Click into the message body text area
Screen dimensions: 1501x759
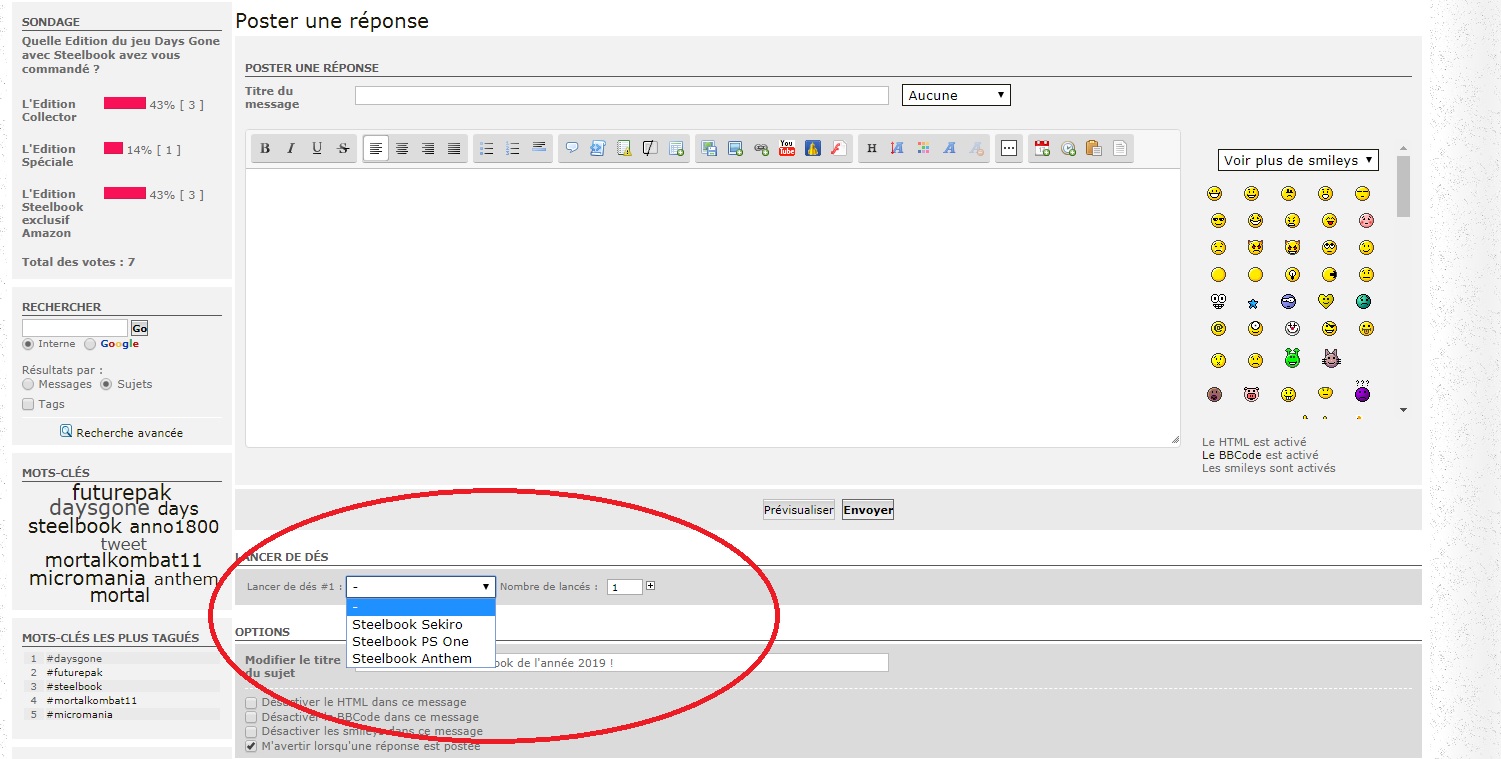click(x=713, y=307)
